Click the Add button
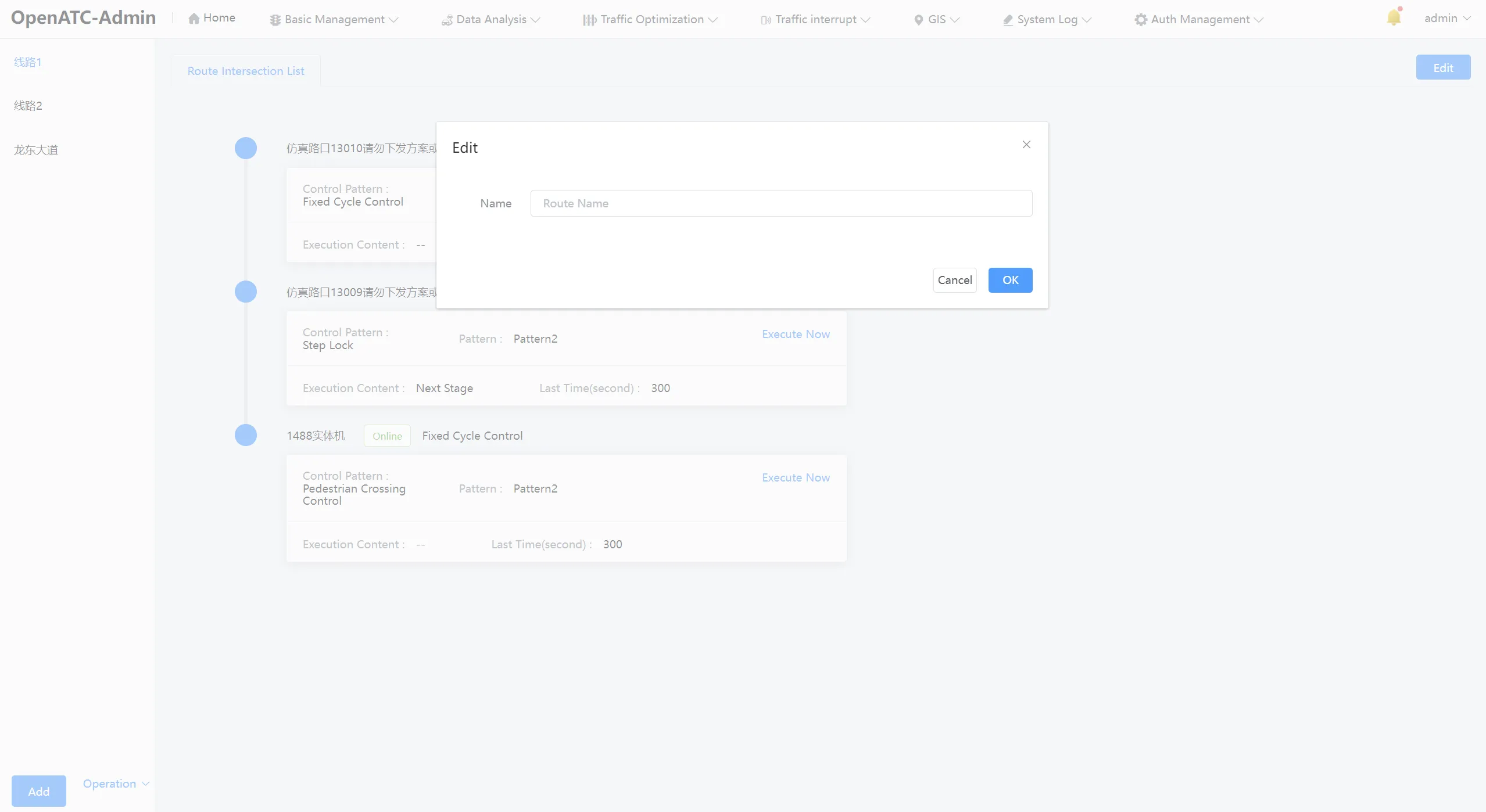The height and width of the screenshot is (812, 1486). pyautogui.click(x=39, y=791)
